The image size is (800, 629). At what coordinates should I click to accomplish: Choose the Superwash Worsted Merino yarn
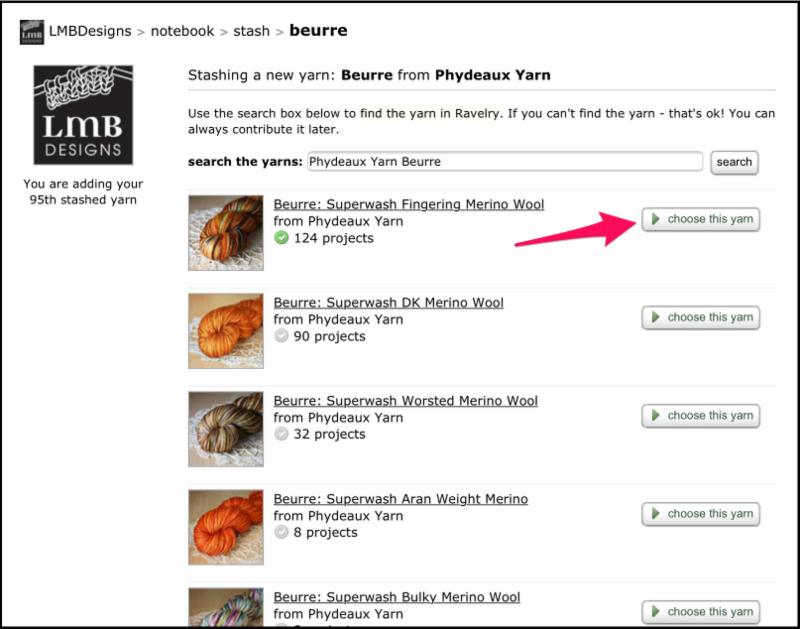[x=700, y=415]
